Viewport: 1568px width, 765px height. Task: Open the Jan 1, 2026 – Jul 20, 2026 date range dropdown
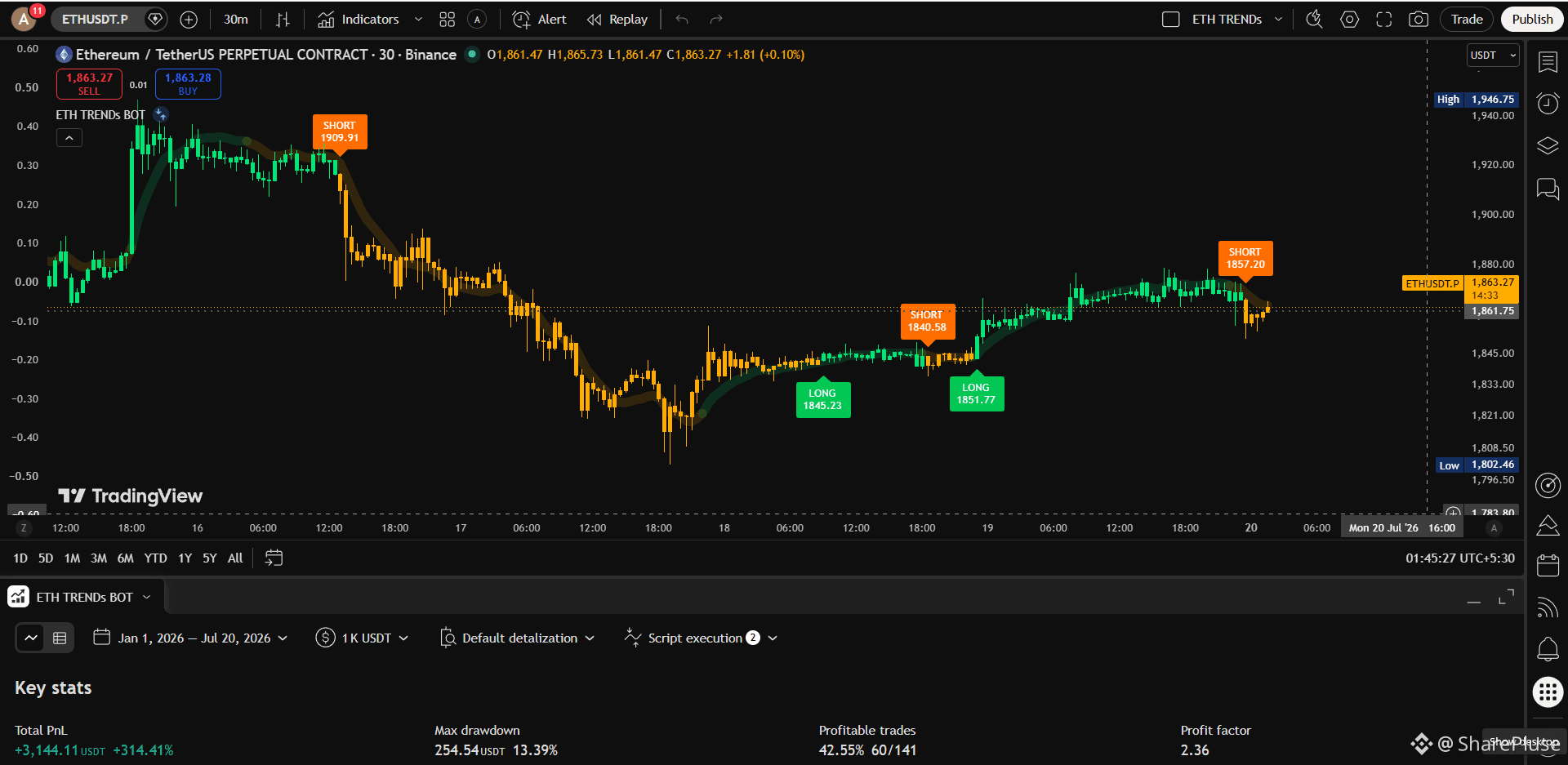tap(190, 638)
